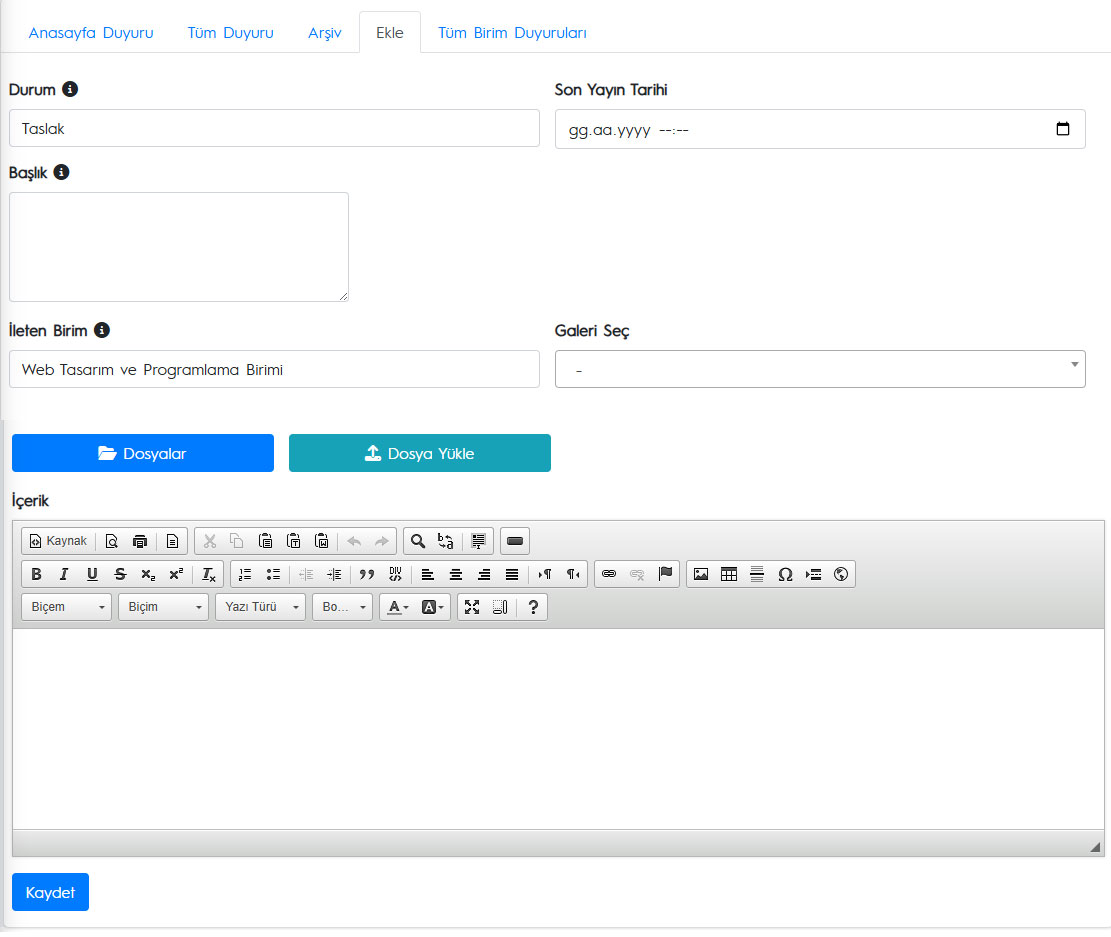This screenshot has height=937, width=1111.
Task: Open the Biçem styles dropdown
Action: [67, 607]
